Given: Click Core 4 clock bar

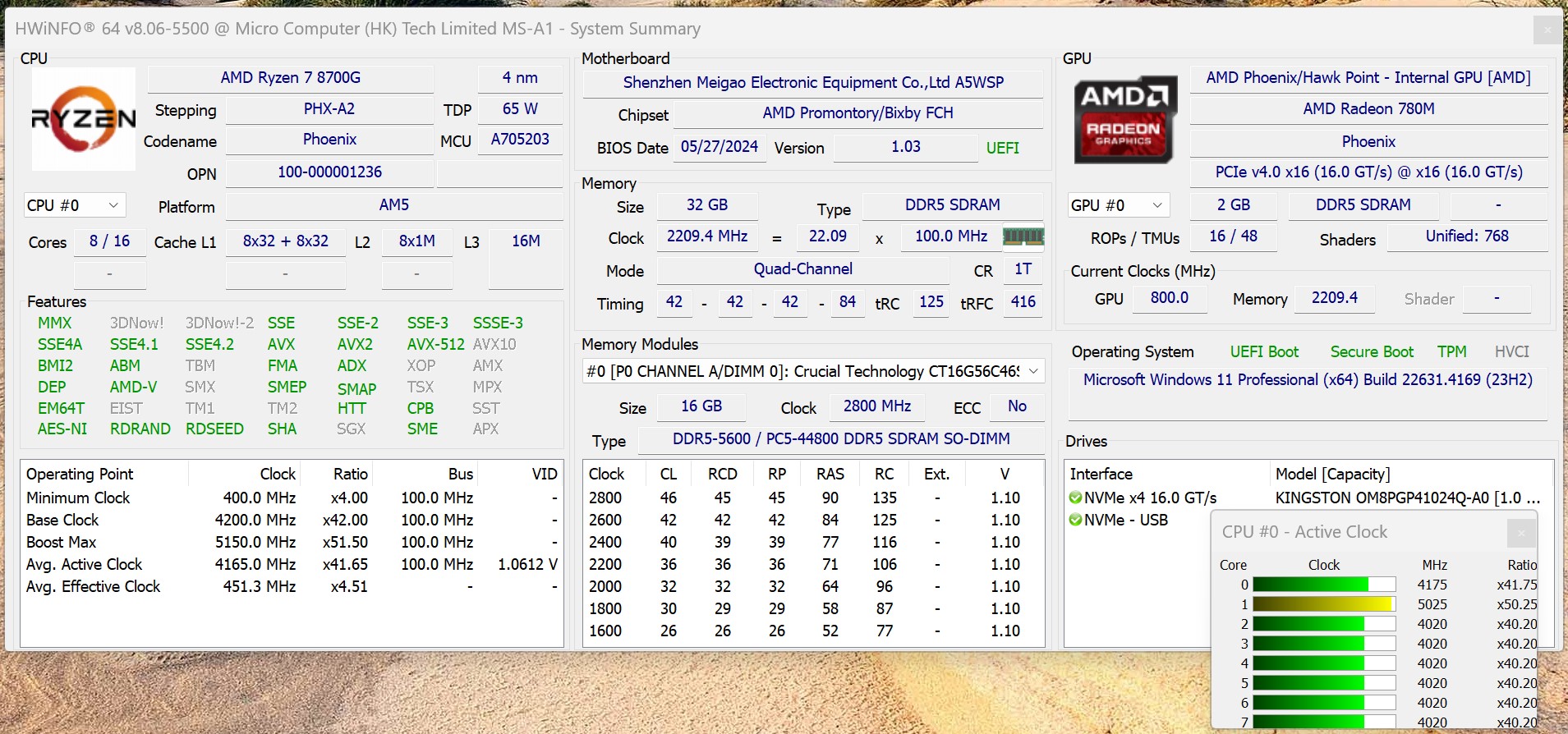Looking at the screenshot, I should coord(1324,663).
